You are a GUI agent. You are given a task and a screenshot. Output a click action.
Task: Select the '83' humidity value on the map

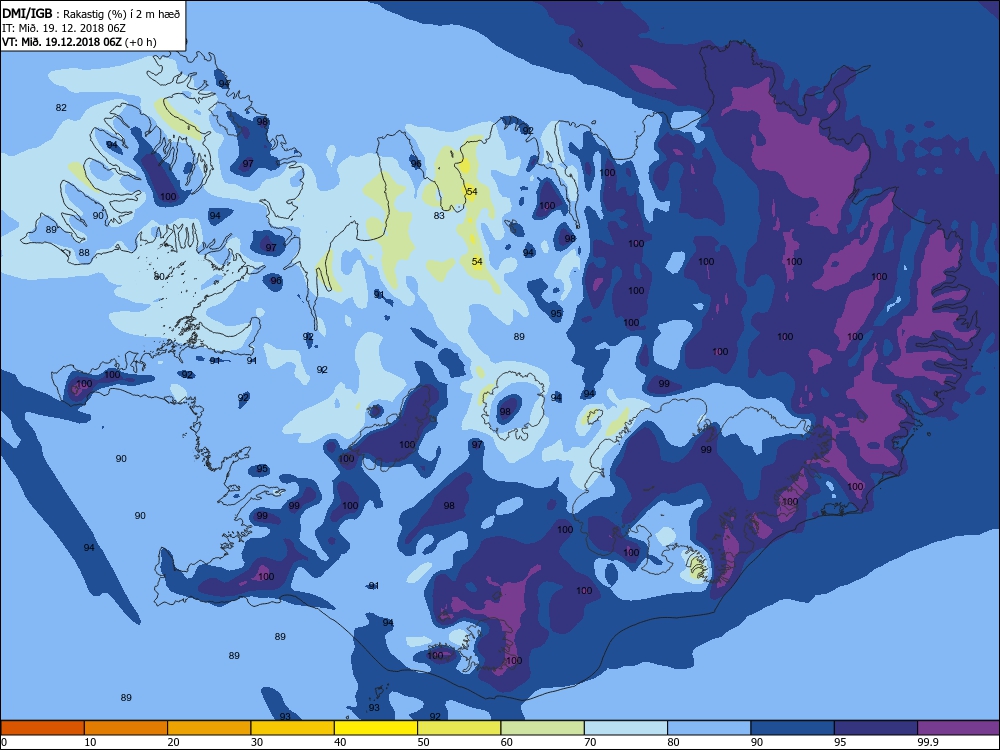coord(439,216)
